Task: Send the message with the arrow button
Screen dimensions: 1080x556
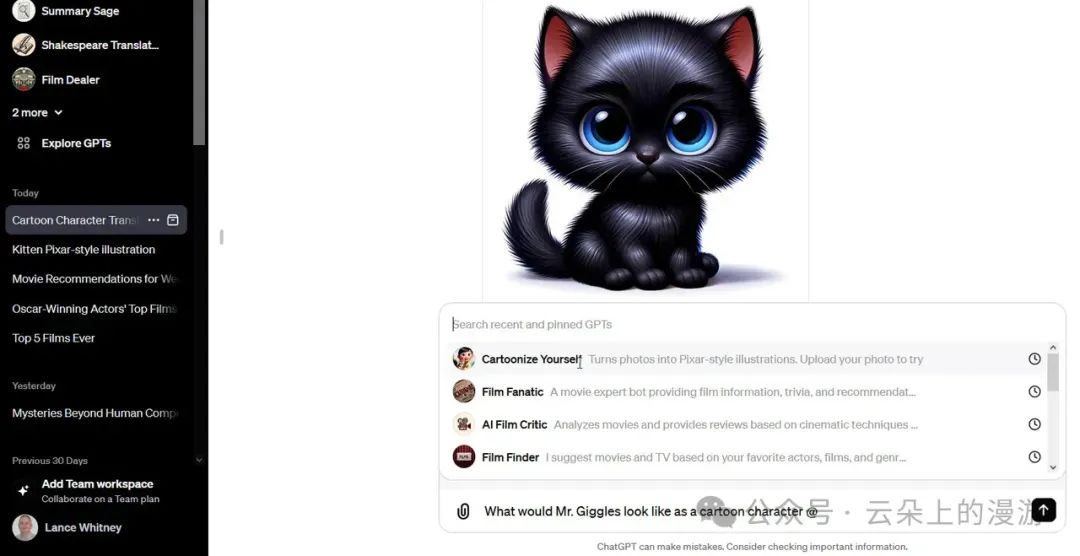Action: pos(1043,510)
